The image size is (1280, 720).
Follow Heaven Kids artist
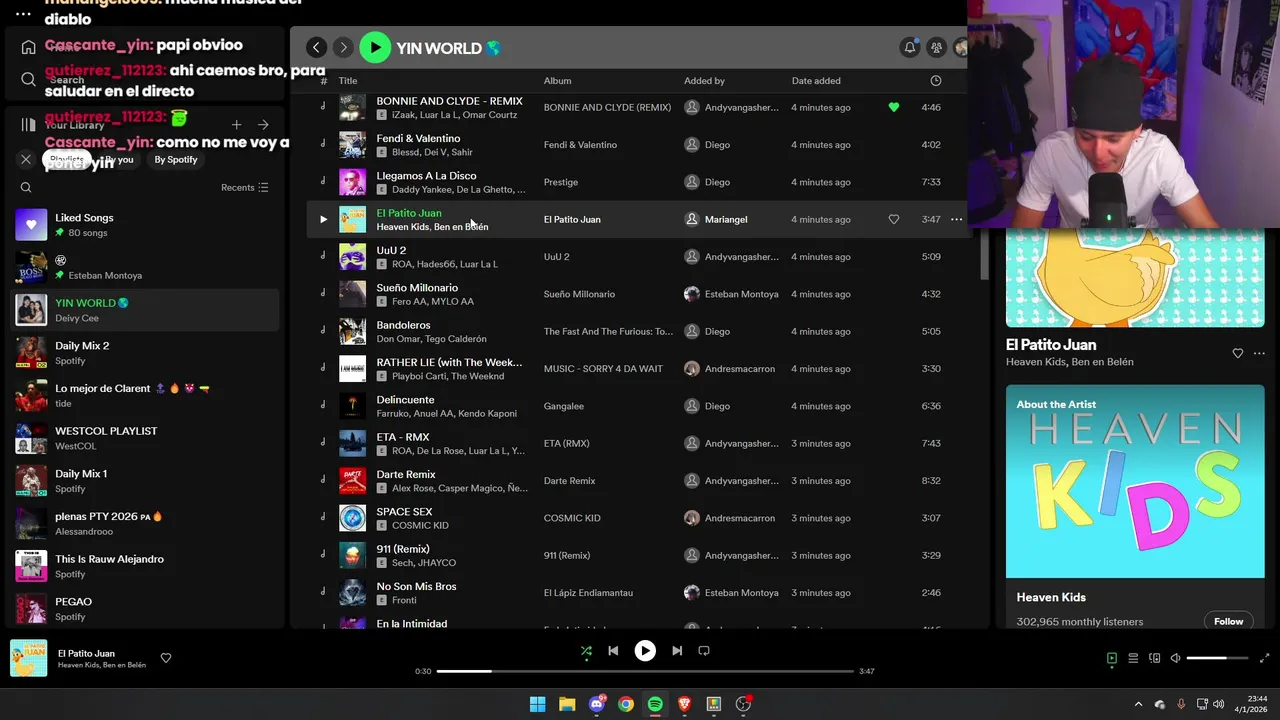point(1228,621)
